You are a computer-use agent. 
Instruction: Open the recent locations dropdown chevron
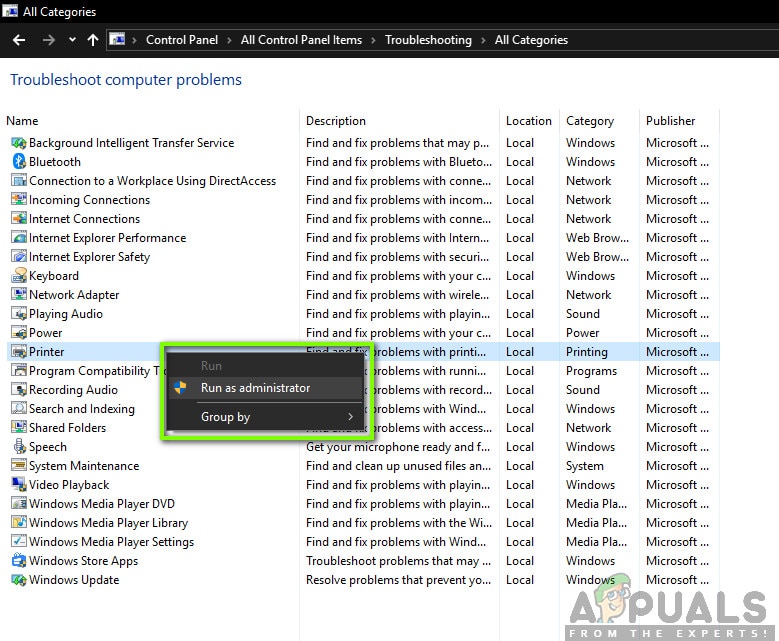pos(72,40)
